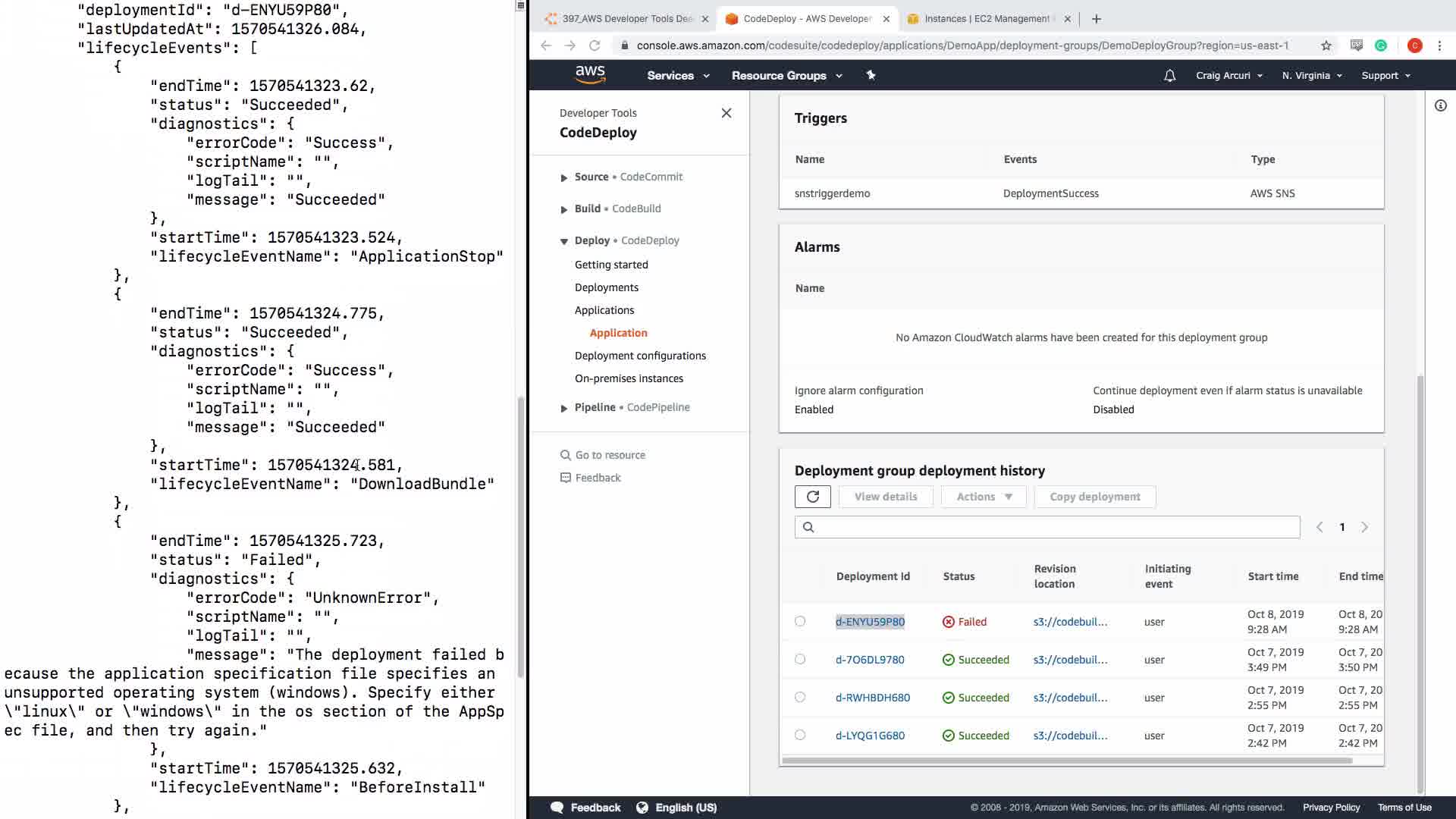Image resolution: width=1456 pixels, height=819 pixels.
Task: Click Deployment configurations in sidebar
Action: tap(639, 356)
